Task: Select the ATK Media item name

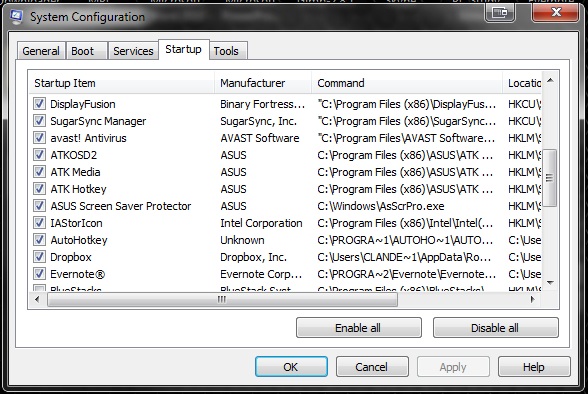Action: tap(75, 172)
